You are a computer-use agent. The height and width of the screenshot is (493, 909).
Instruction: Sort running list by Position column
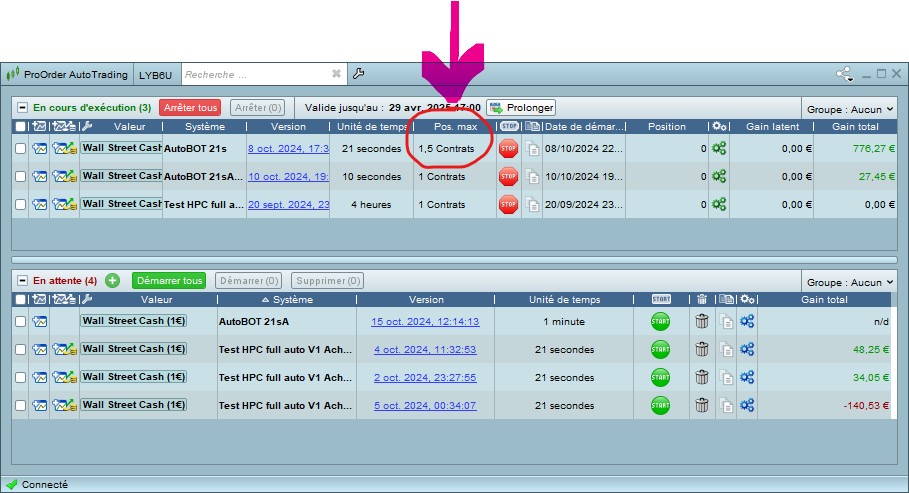pos(667,126)
